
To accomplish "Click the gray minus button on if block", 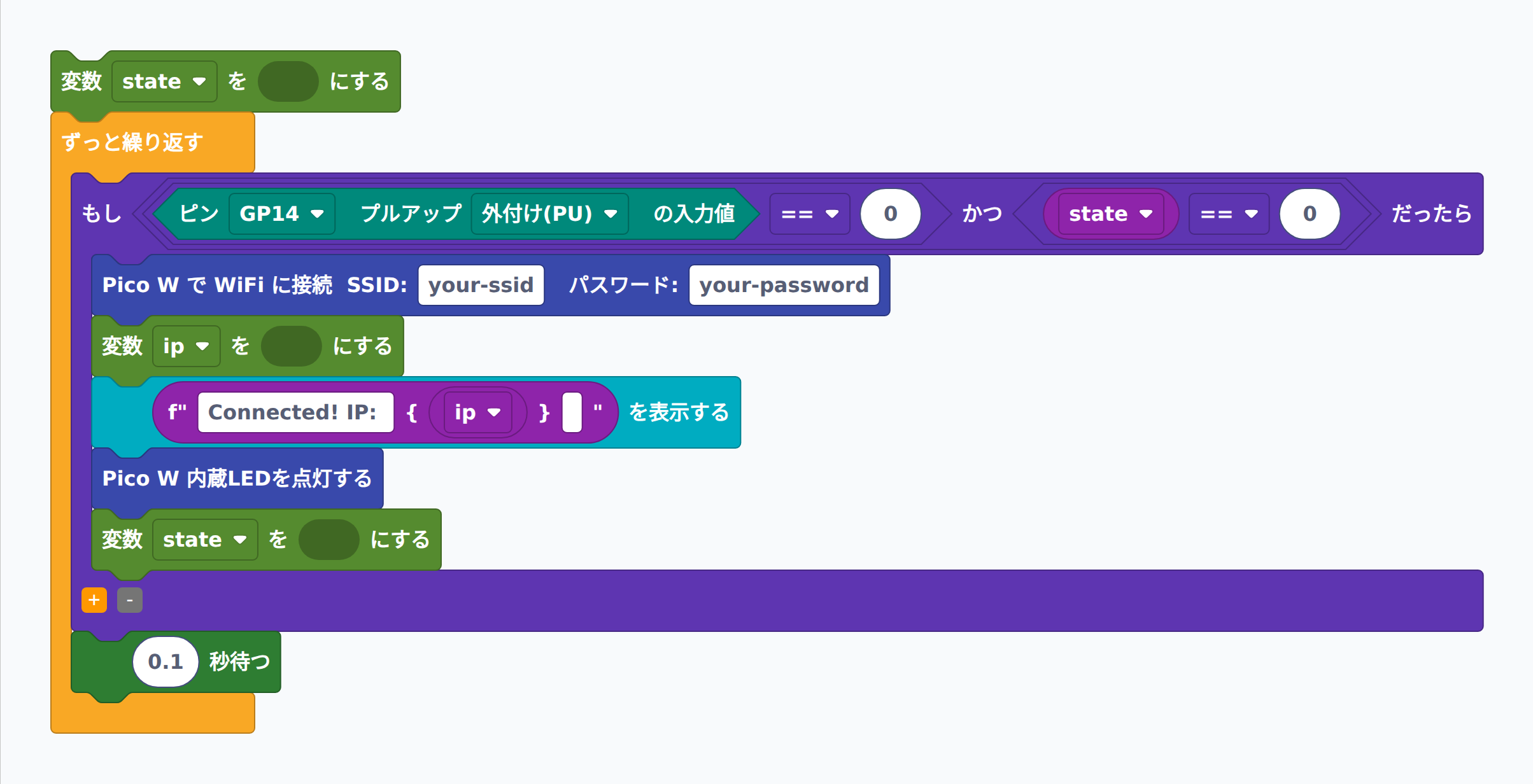I will click(x=130, y=600).
